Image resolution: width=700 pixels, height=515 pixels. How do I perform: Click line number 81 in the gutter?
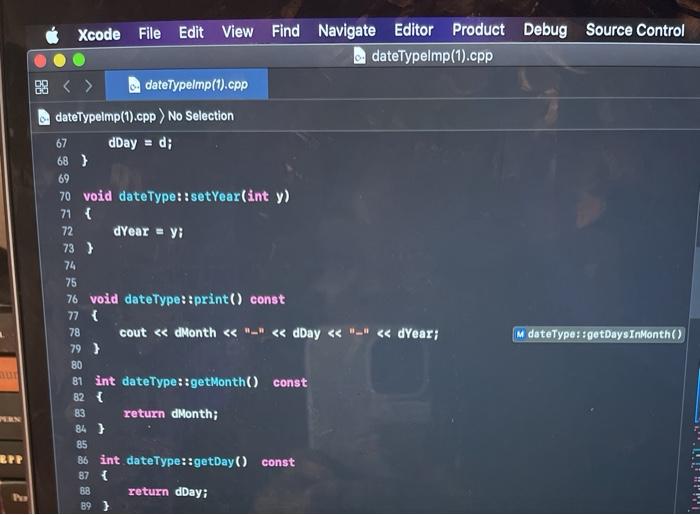click(x=77, y=382)
